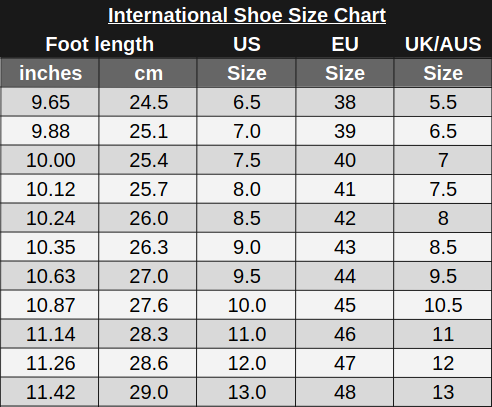
Task: Click the inches column header
Action: tap(50, 73)
